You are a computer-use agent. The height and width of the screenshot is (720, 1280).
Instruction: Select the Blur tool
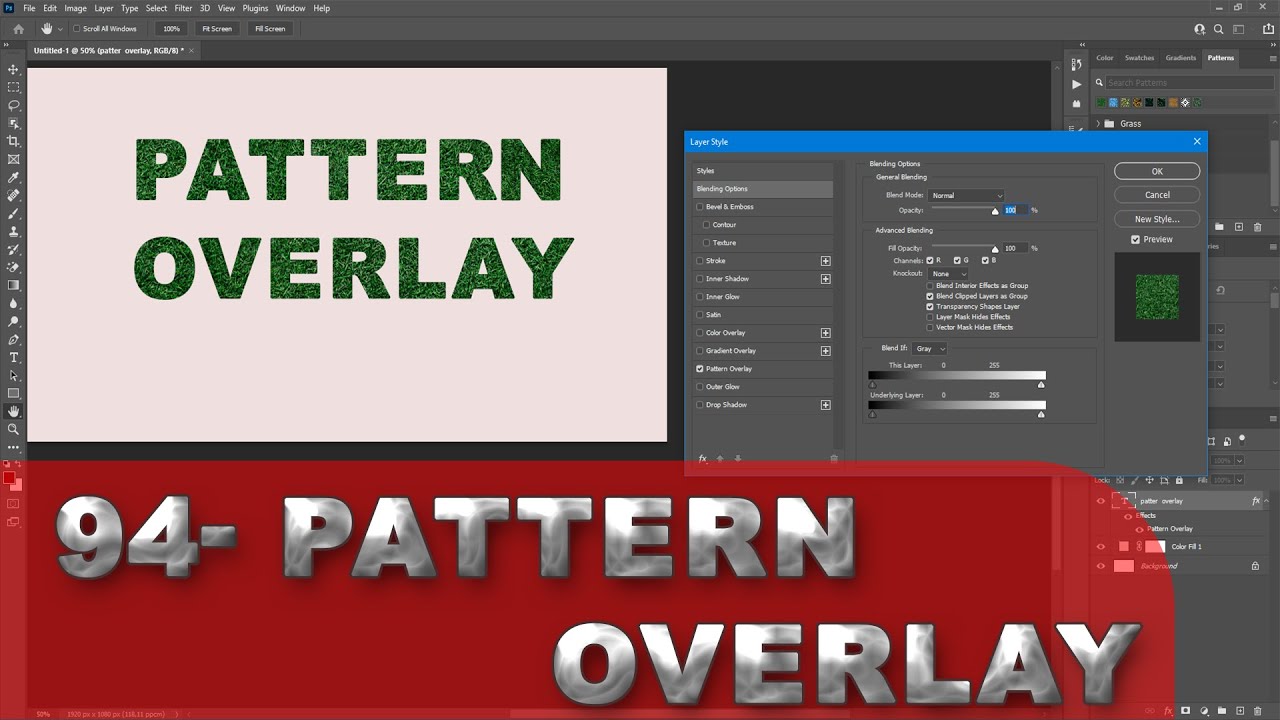tap(14, 303)
